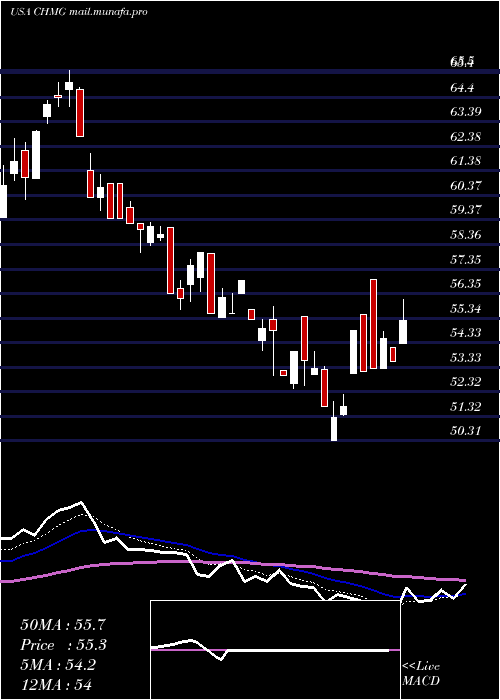This screenshot has height=700, width=500.
Task: Click the 56.35 price axis label
Action: point(465,283)
